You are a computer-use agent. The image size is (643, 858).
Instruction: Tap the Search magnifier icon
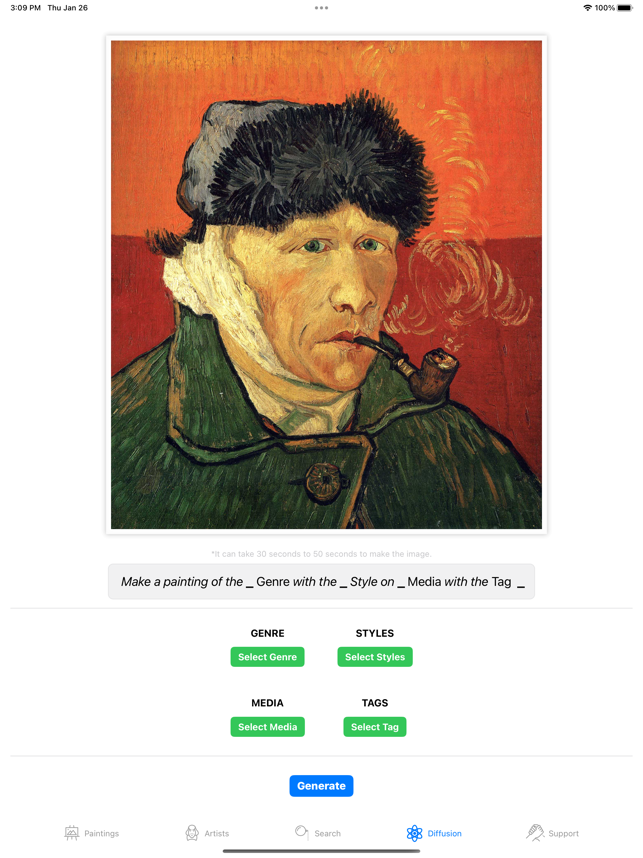(302, 832)
